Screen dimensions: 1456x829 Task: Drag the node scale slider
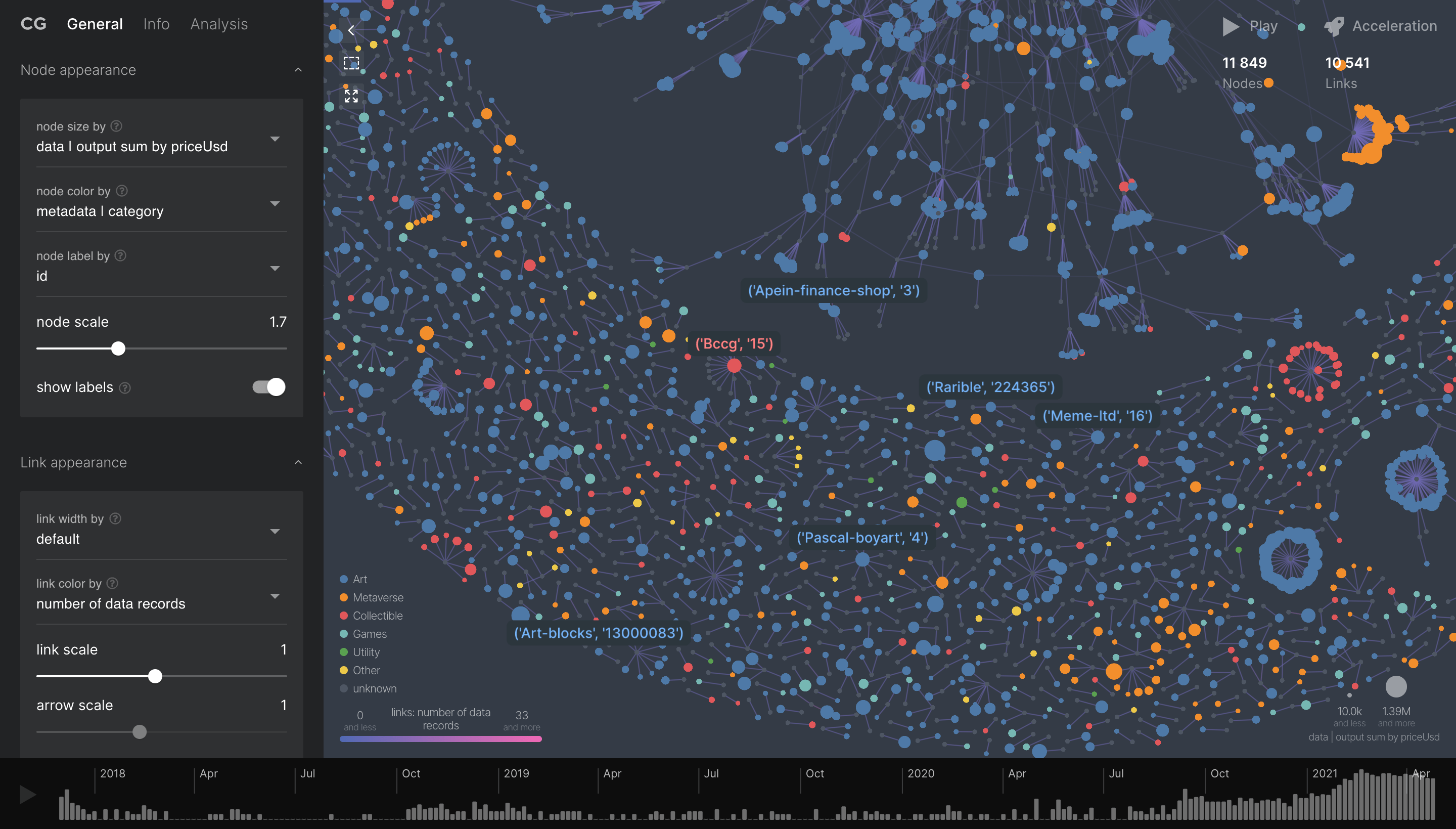[x=117, y=348]
